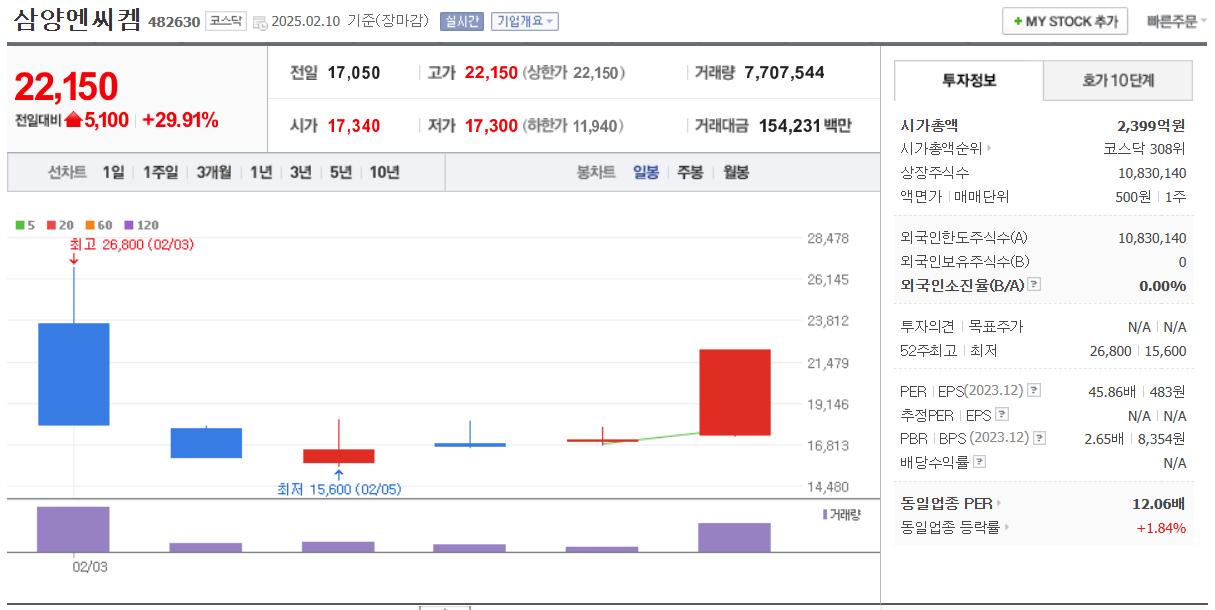
Task: Click the current price 22,150 headline
Action: (66, 87)
